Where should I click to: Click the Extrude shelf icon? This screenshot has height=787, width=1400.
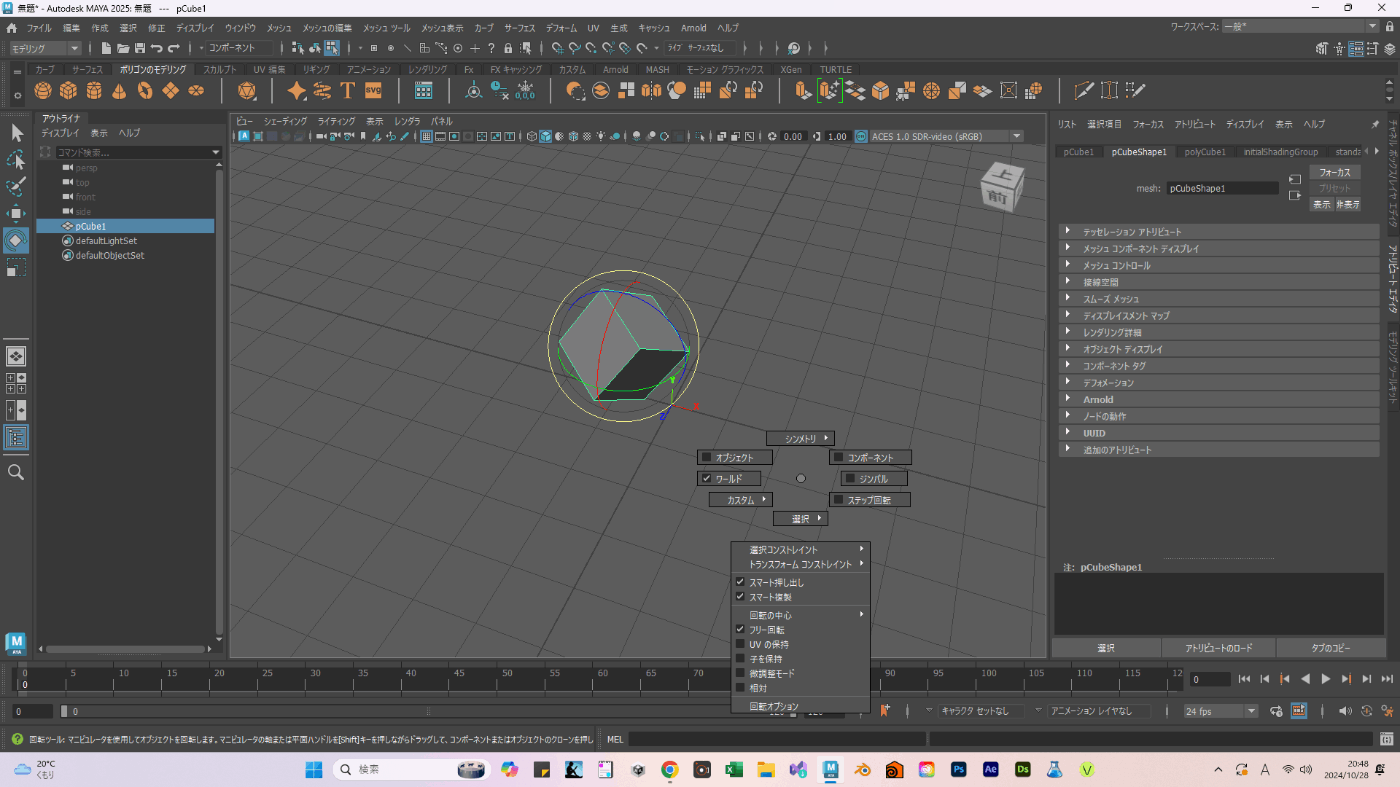pos(803,91)
